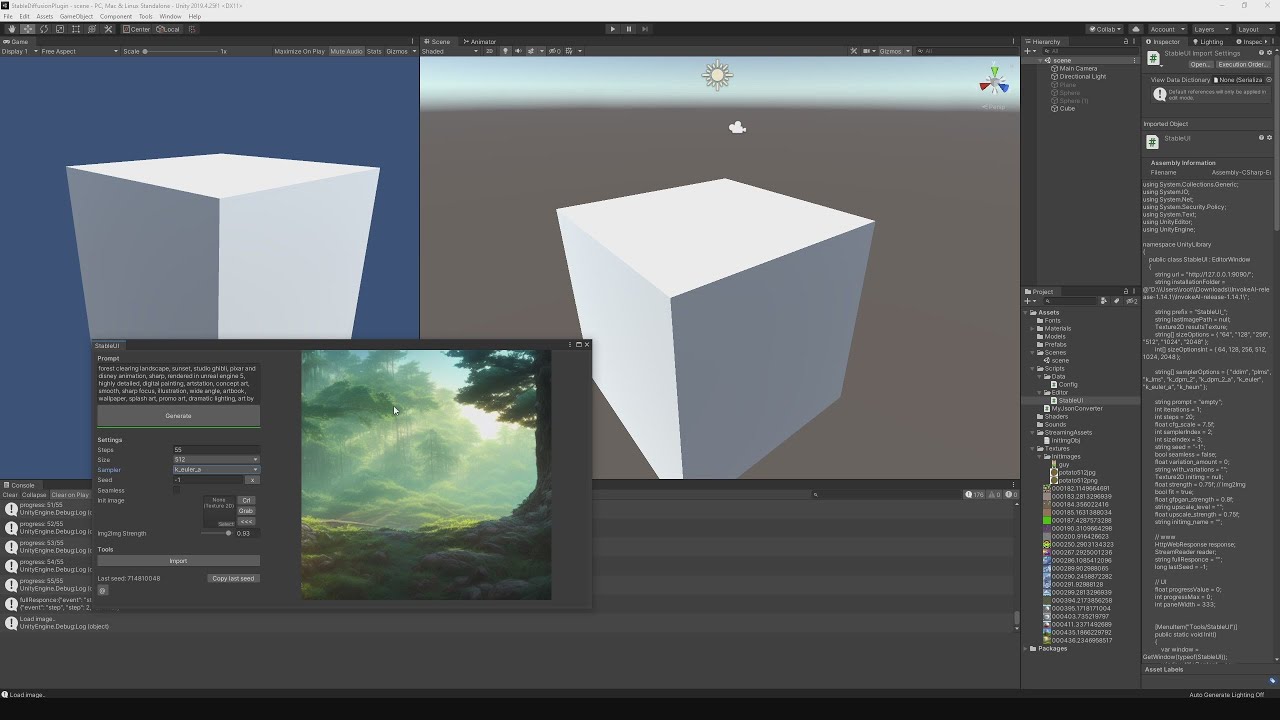Open the Component menu
The image size is (1280, 720).
116,16
